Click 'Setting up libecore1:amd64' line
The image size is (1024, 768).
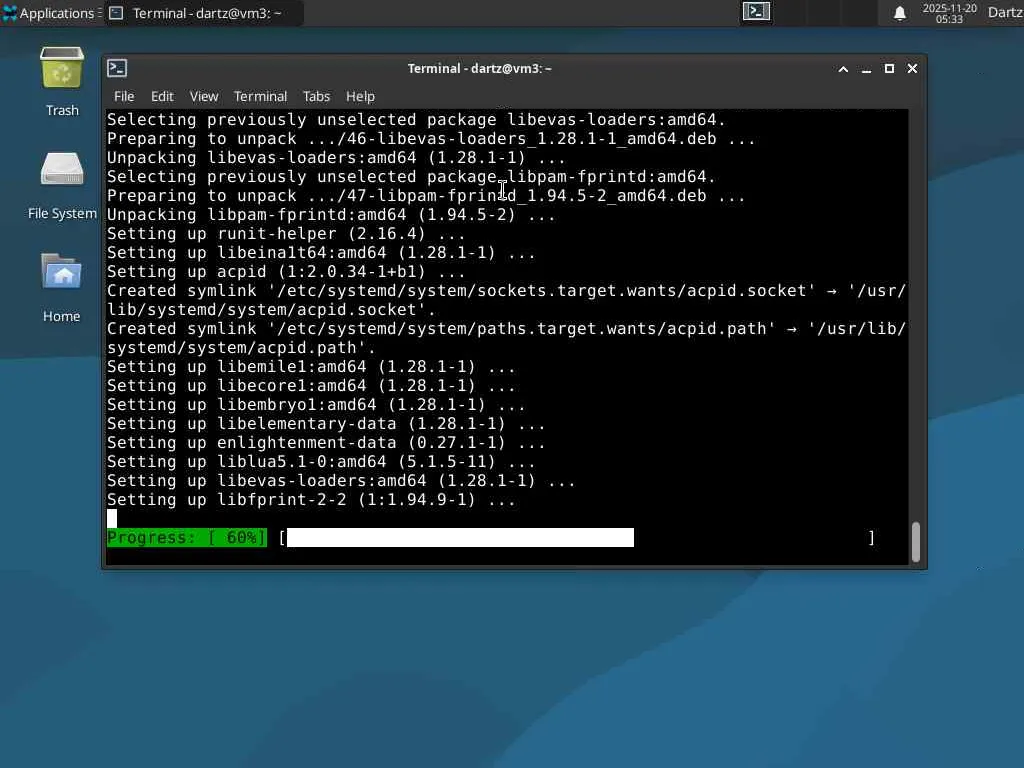click(x=311, y=386)
